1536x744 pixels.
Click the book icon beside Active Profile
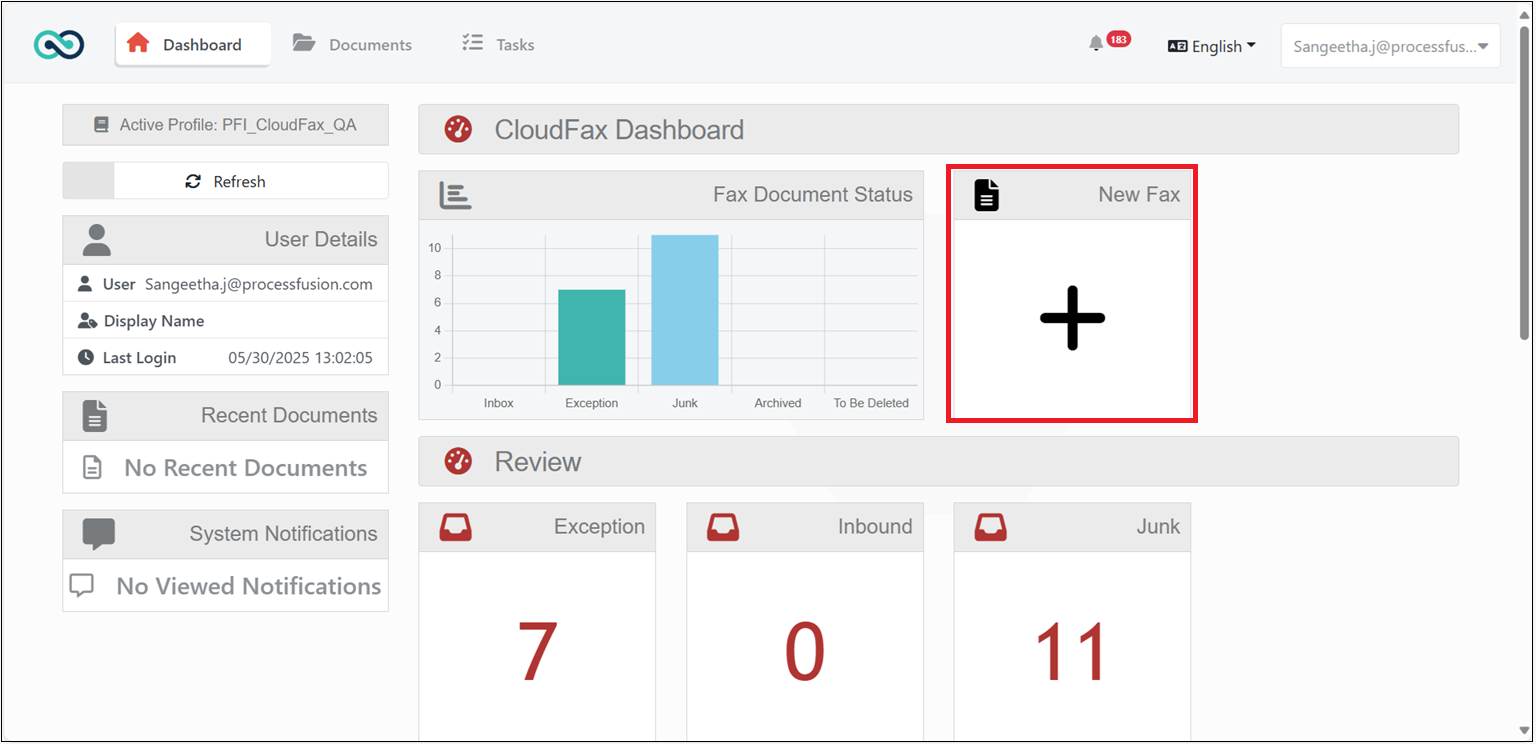click(x=101, y=125)
